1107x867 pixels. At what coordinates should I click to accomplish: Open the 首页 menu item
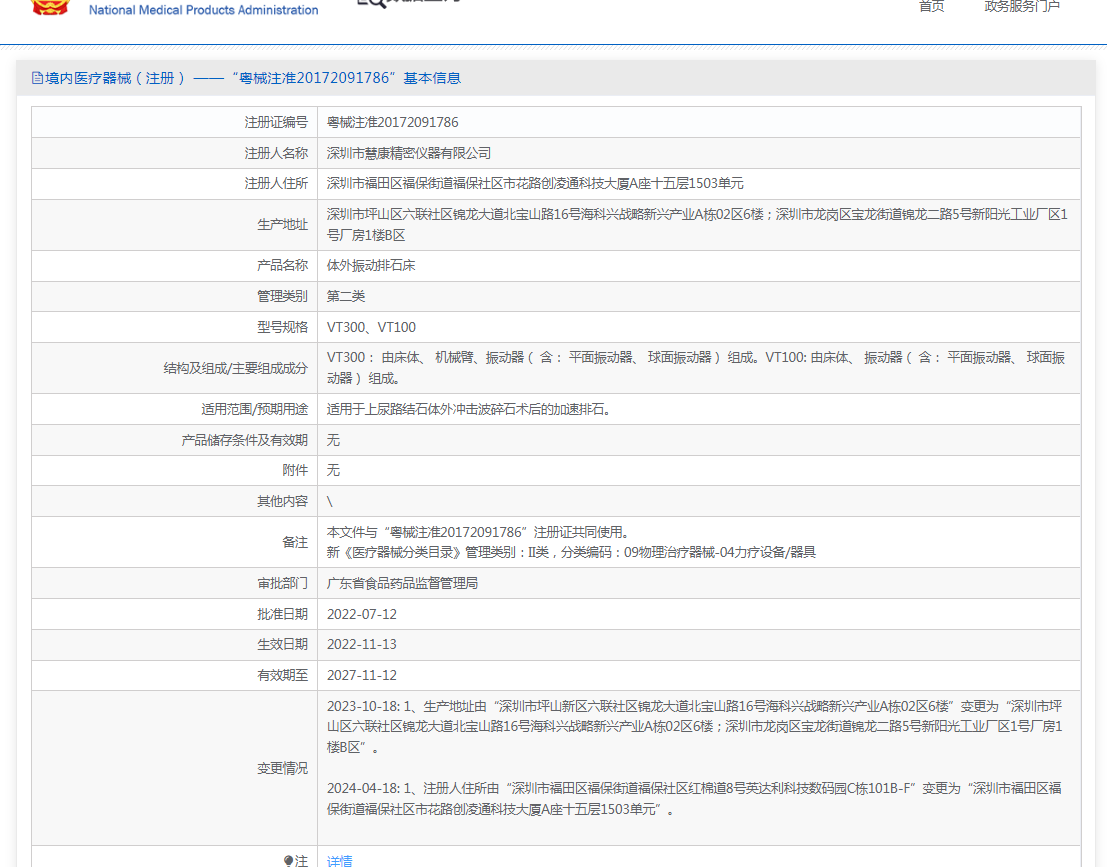[x=931, y=7]
